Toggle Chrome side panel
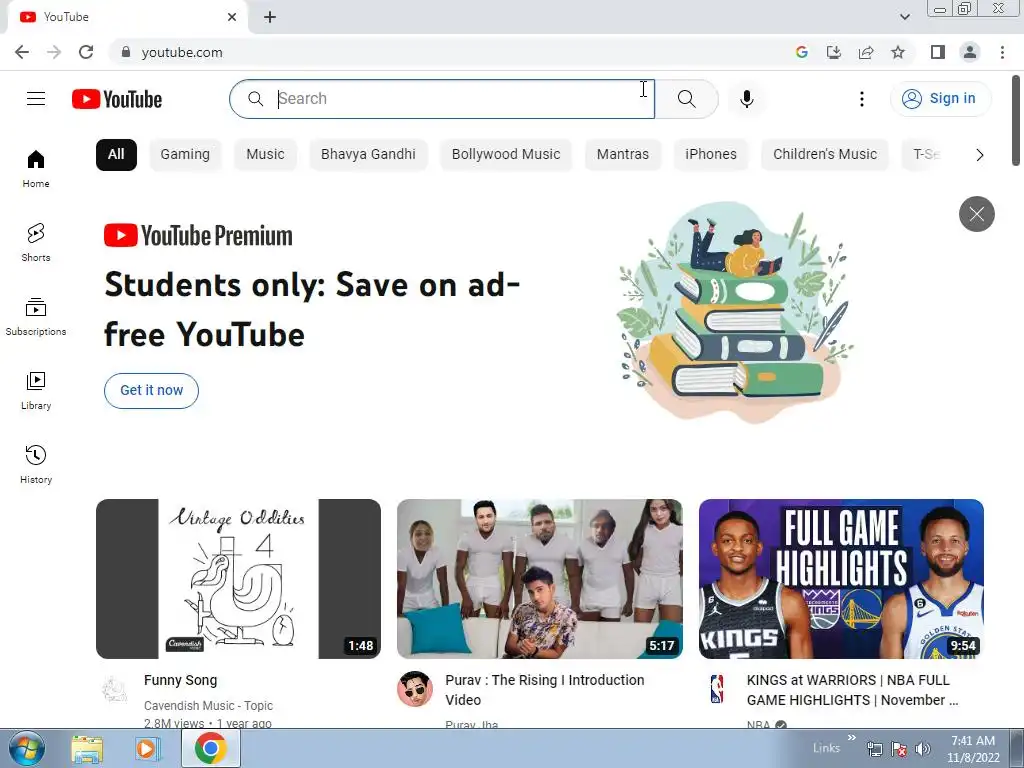The height and width of the screenshot is (768, 1024). (x=938, y=52)
